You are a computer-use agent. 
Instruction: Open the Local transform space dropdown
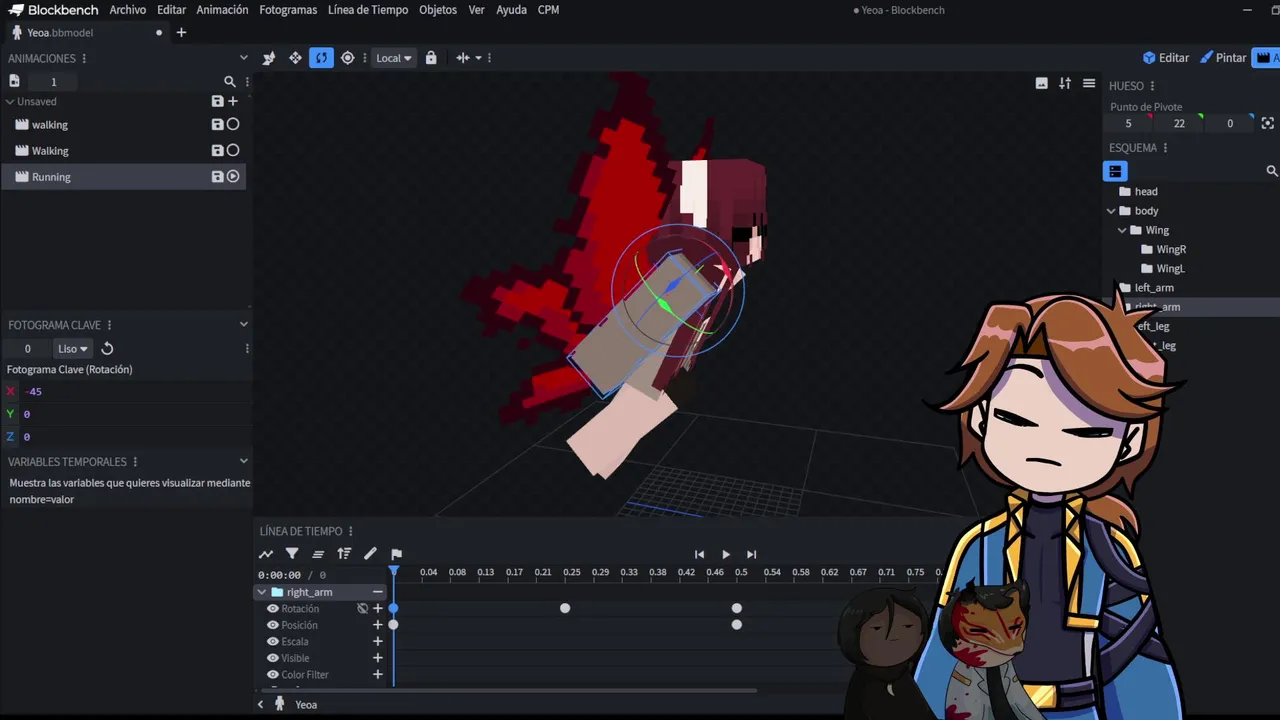click(393, 58)
